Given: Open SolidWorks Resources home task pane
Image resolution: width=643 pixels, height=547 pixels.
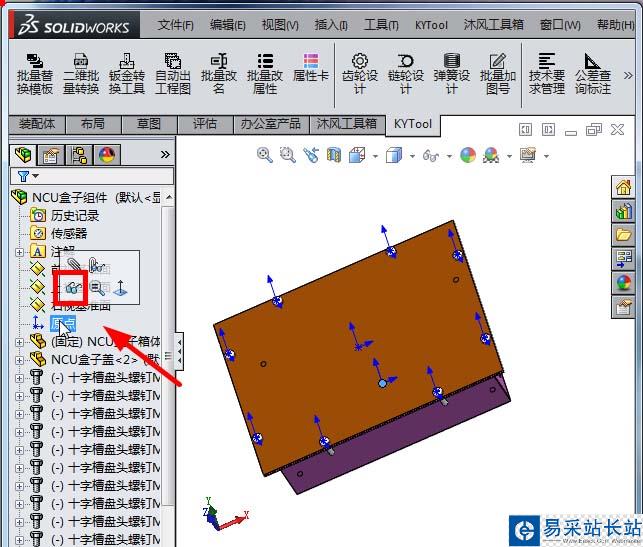Looking at the screenshot, I should [x=623, y=187].
